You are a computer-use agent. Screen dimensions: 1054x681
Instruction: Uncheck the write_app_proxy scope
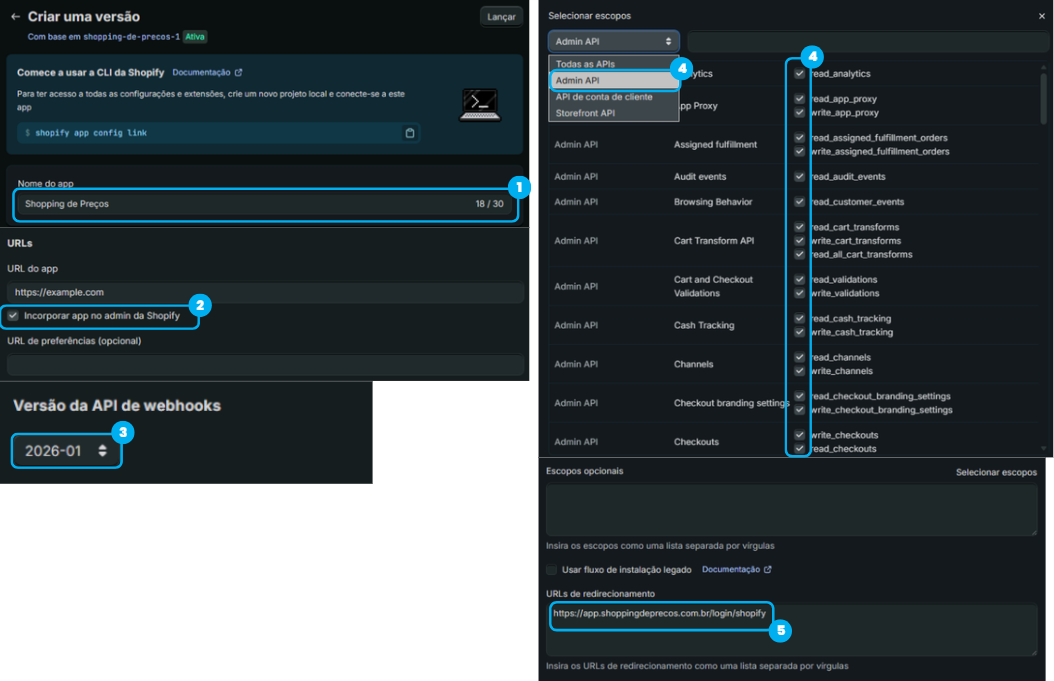(x=799, y=113)
